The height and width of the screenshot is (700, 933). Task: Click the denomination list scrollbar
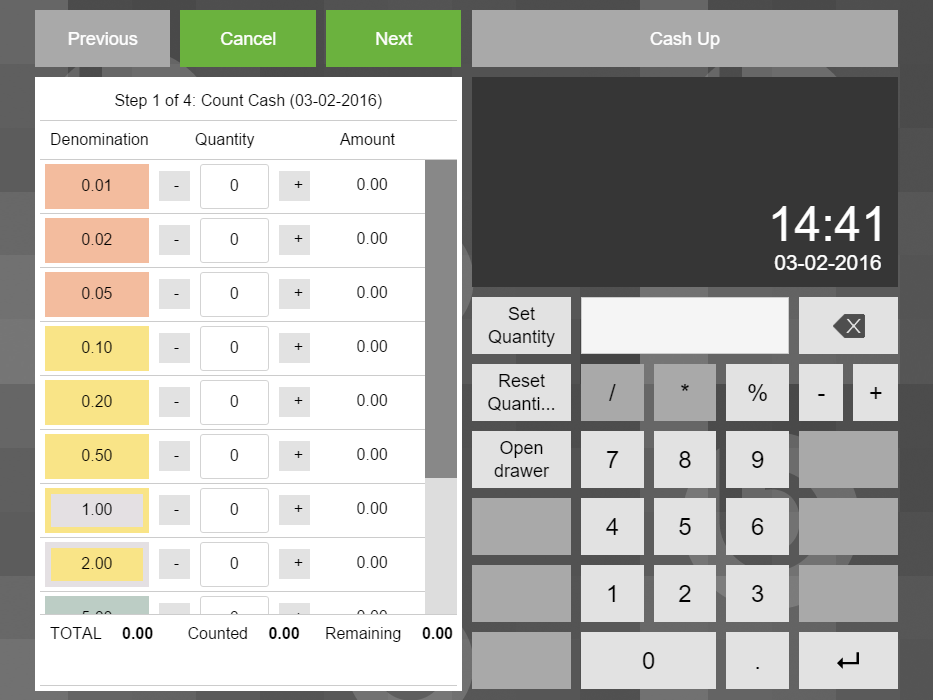[x=440, y=320]
